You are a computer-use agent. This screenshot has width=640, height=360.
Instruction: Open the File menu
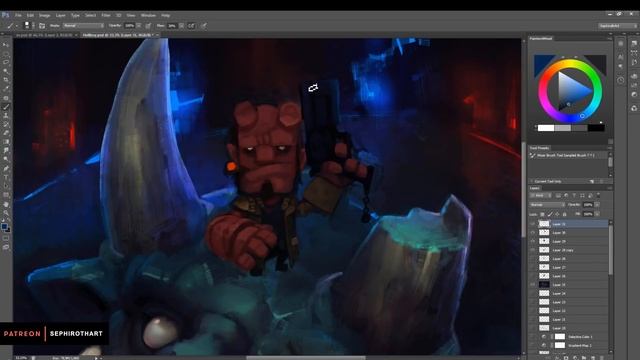[x=18, y=15]
